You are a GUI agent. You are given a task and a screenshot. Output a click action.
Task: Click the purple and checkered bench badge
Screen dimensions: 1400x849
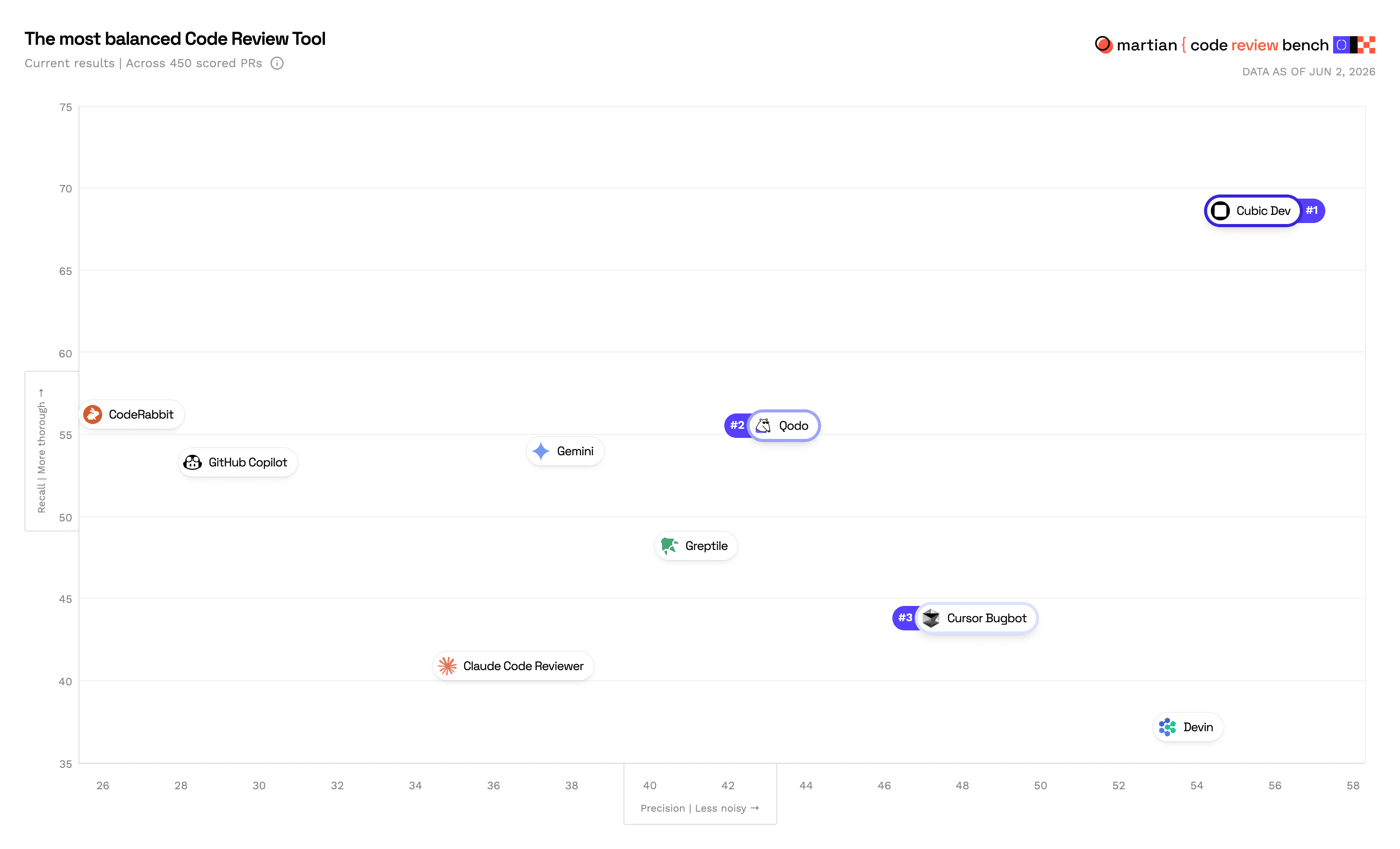click(x=1354, y=45)
